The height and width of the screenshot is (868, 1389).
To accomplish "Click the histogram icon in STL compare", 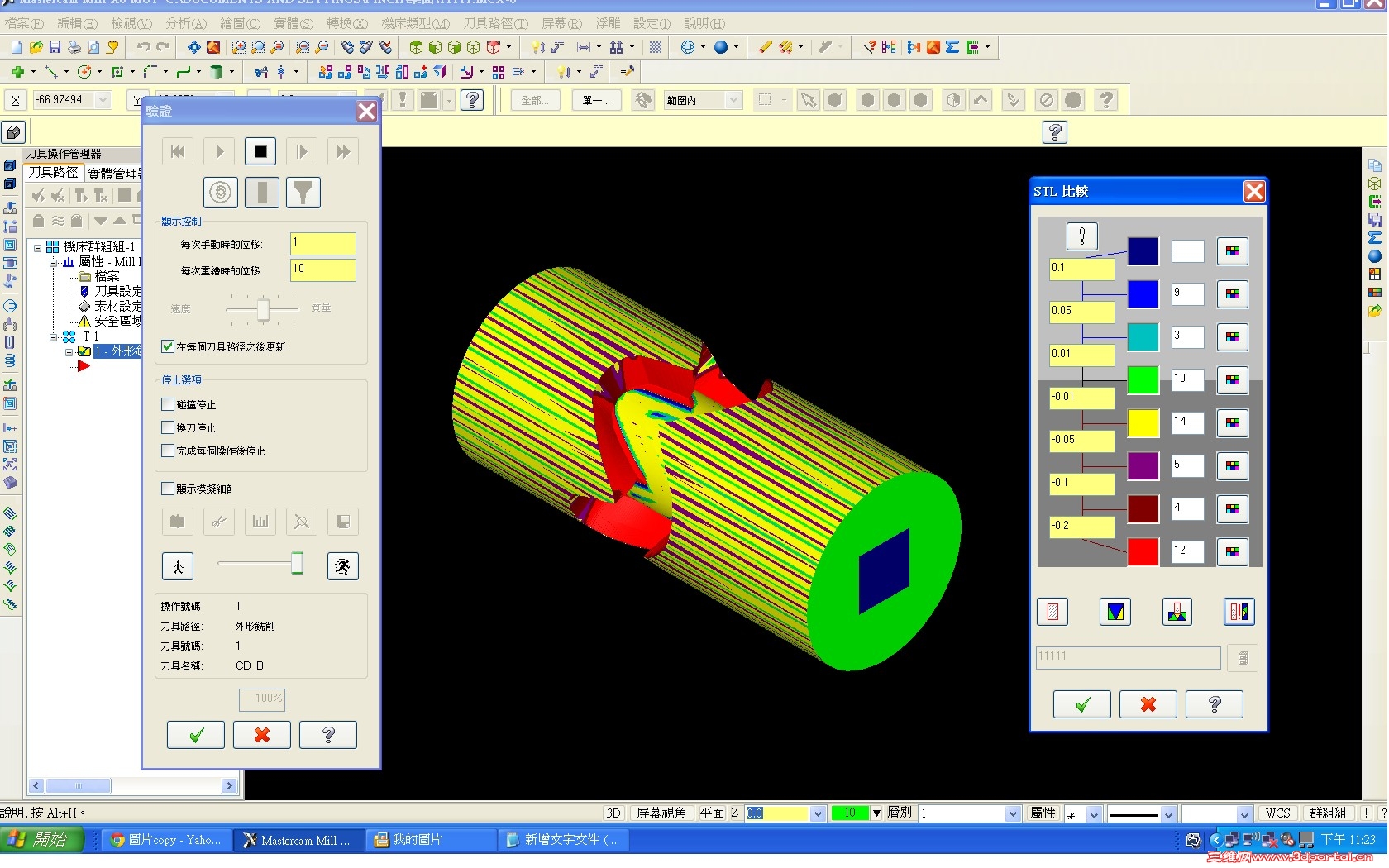I will [1177, 612].
